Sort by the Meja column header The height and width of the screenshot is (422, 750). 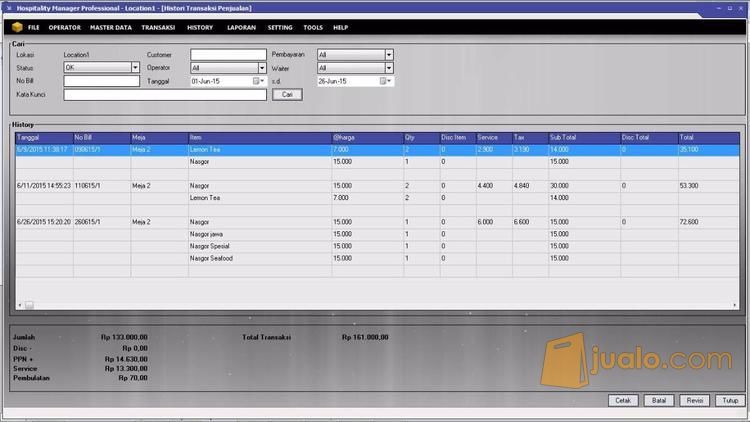coord(159,138)
